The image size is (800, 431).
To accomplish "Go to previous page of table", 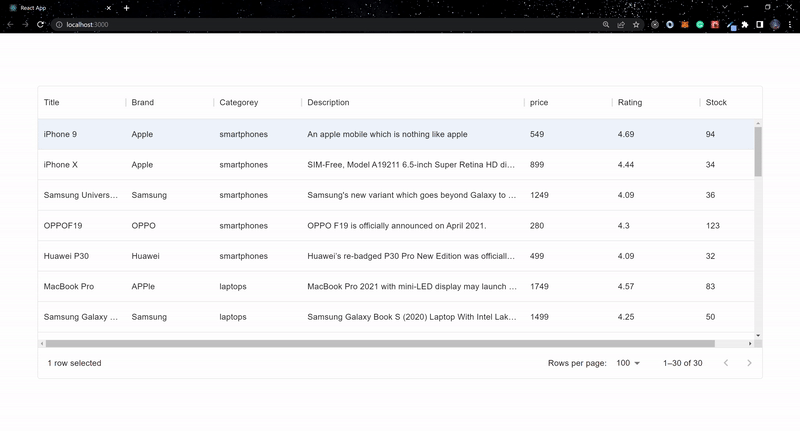I will click(726, 363).
